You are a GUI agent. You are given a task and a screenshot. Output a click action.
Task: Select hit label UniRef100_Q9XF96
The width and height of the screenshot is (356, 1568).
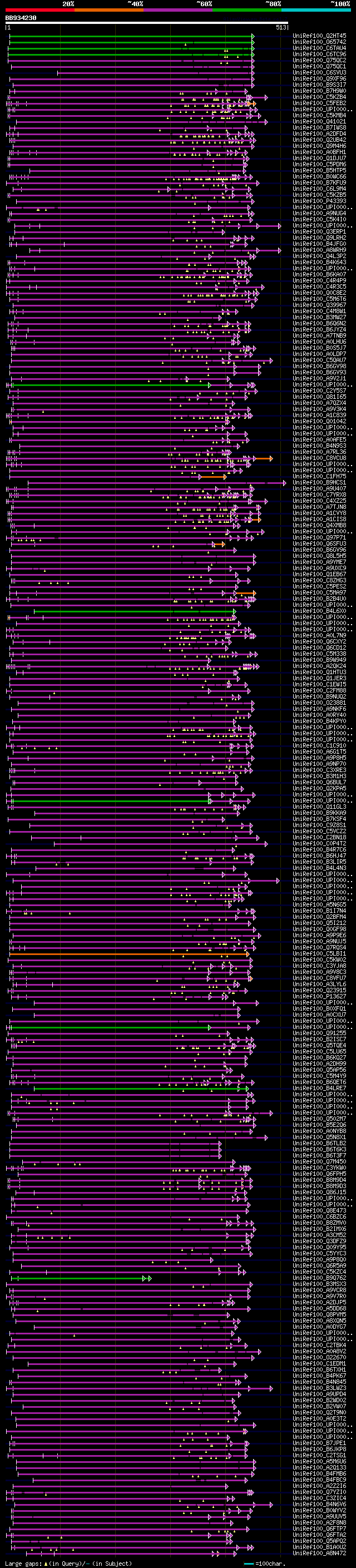(319, 78)
